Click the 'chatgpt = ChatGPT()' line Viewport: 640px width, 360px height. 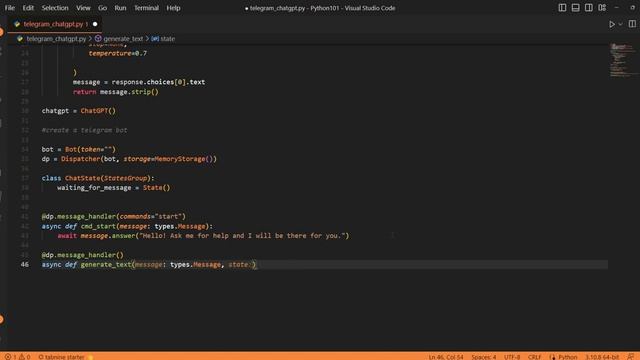pos(78,111)
